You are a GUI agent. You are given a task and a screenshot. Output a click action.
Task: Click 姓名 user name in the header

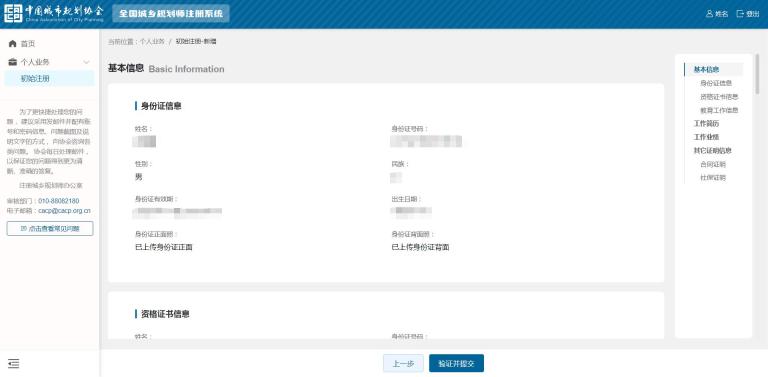(721, 14)
